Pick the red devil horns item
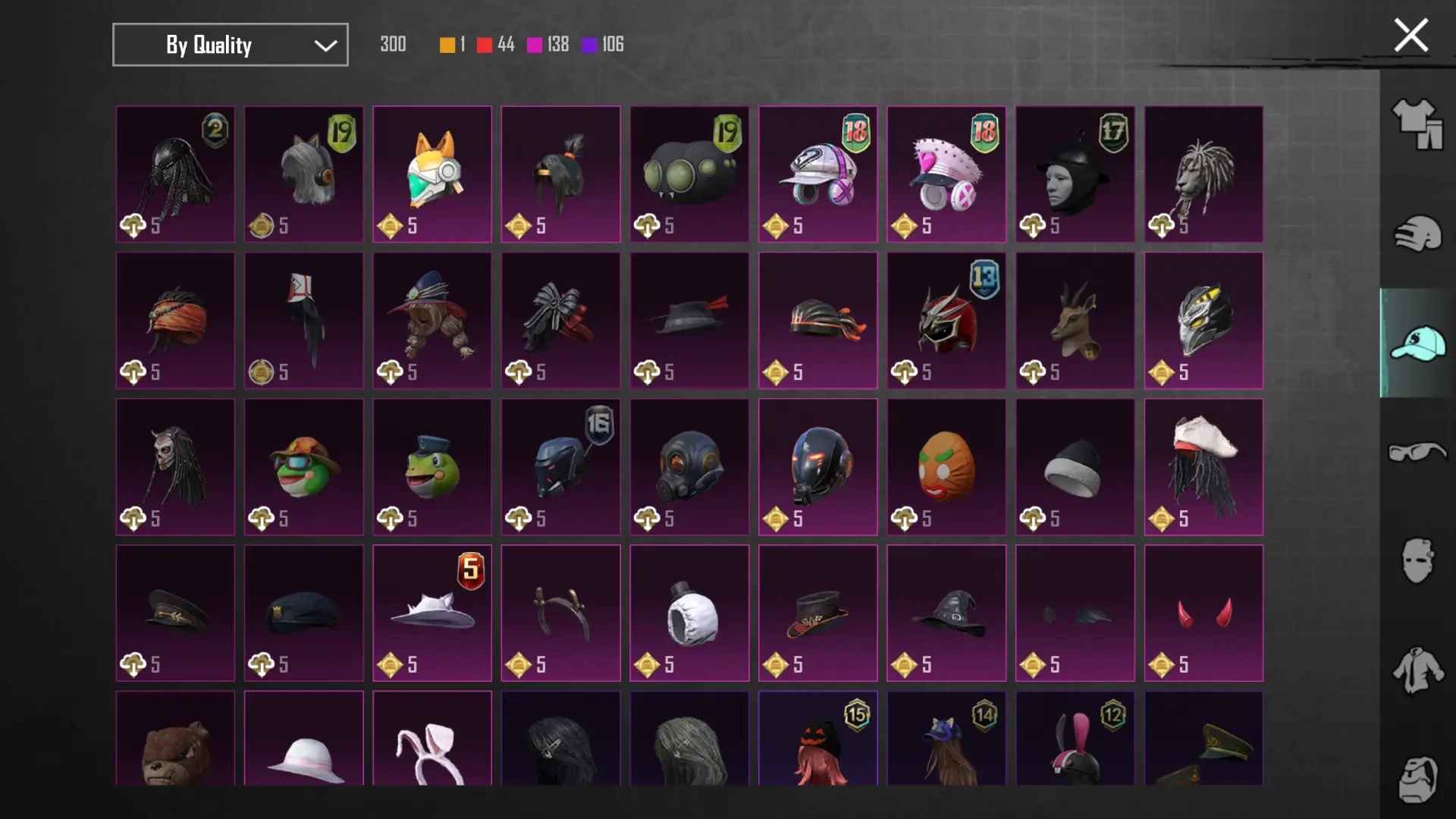This screenshot has width=1456, height=819. pos(1203,613)
